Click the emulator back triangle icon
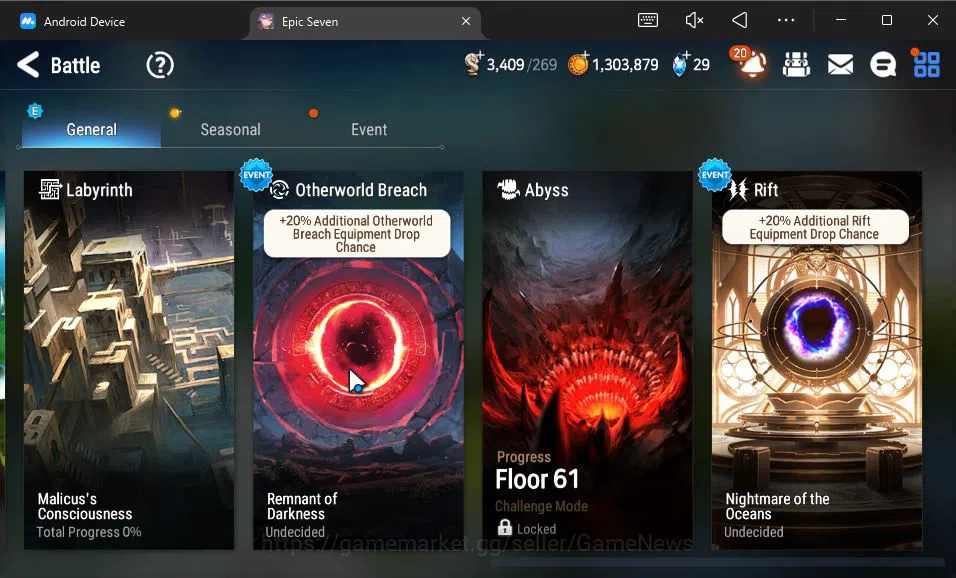Viewport: 956px width, 578px height. [740, 20]
